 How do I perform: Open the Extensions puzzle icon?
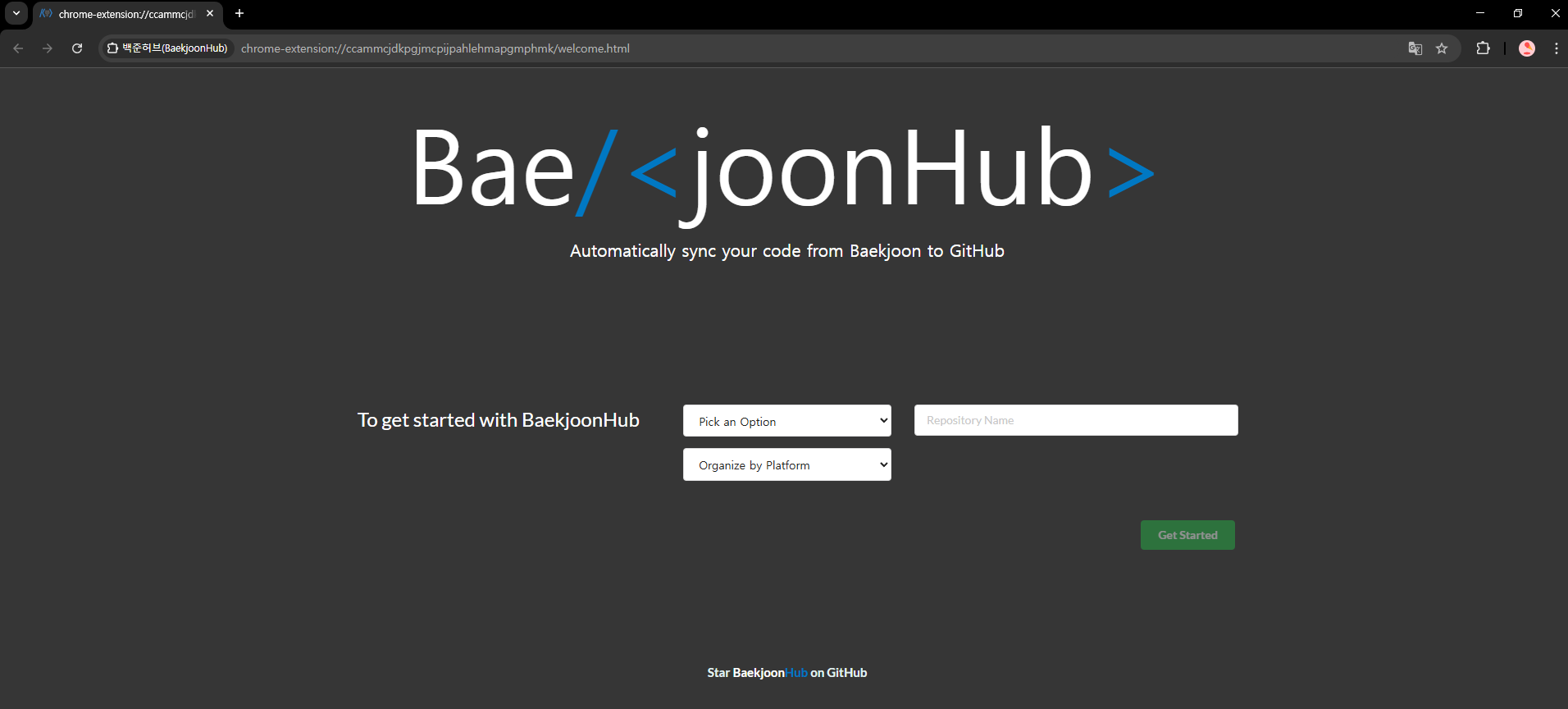pyautogui.click(x=1483, y=48)
